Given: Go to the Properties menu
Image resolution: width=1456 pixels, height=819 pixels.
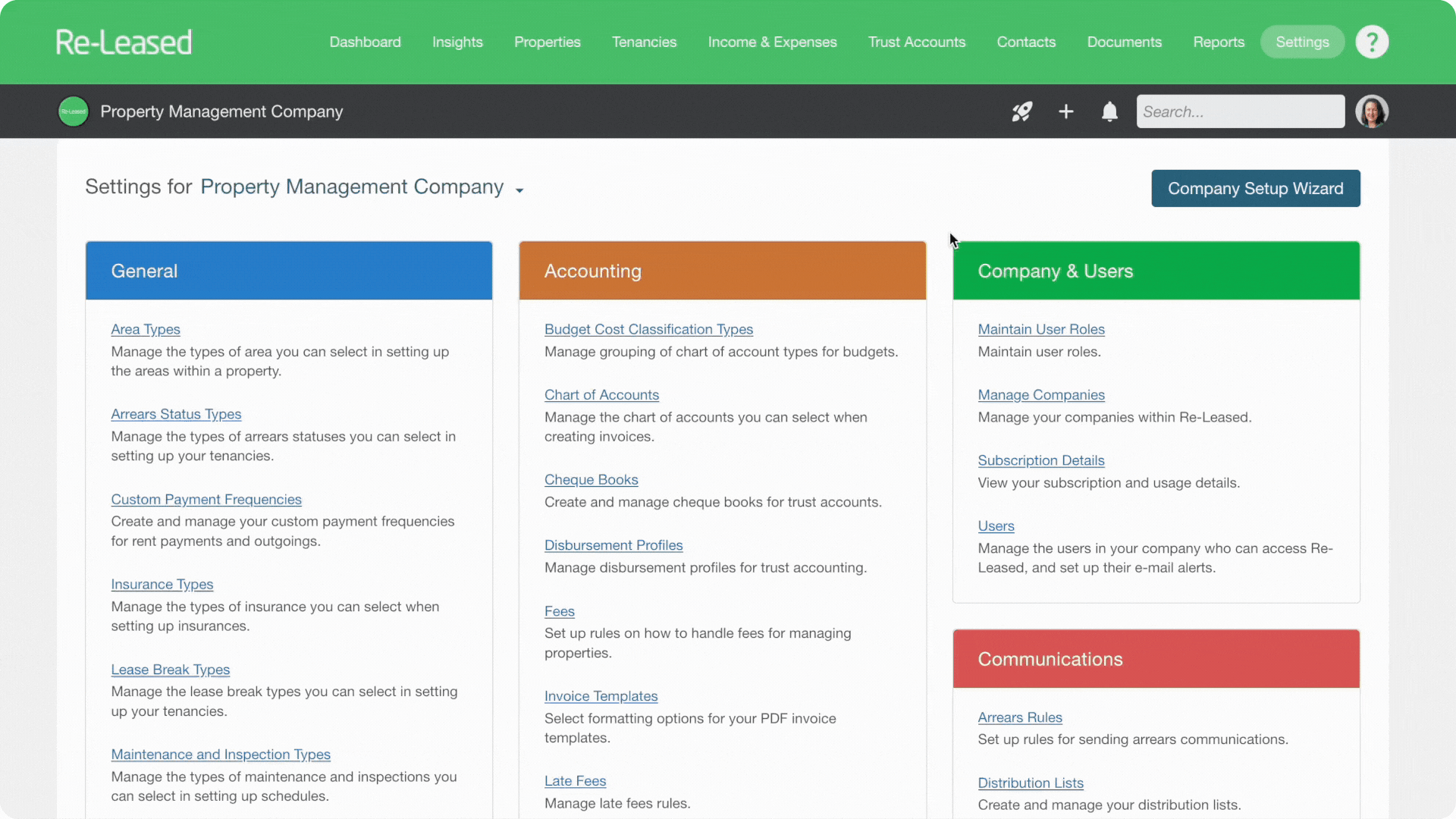Looking at the screenshot, I should [x=548, y=42].
